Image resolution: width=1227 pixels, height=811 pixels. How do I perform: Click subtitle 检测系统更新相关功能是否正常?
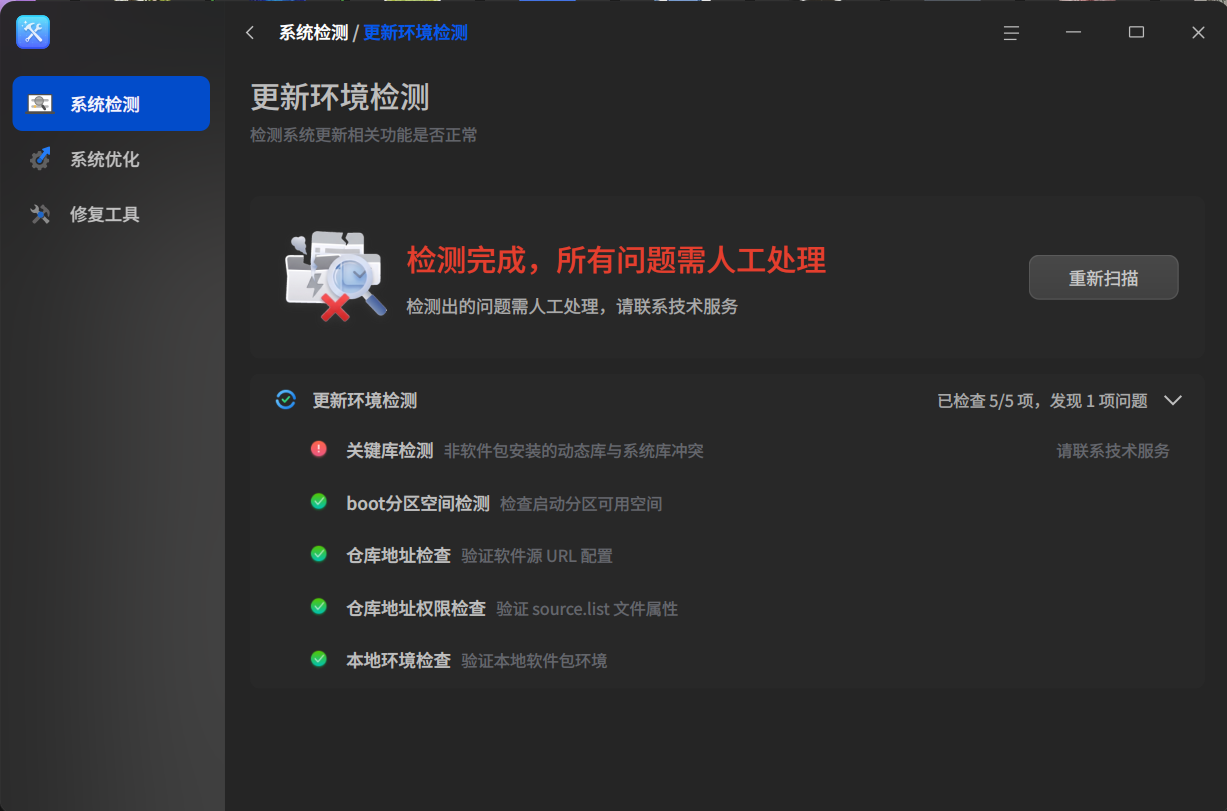(x=364, y=135)
